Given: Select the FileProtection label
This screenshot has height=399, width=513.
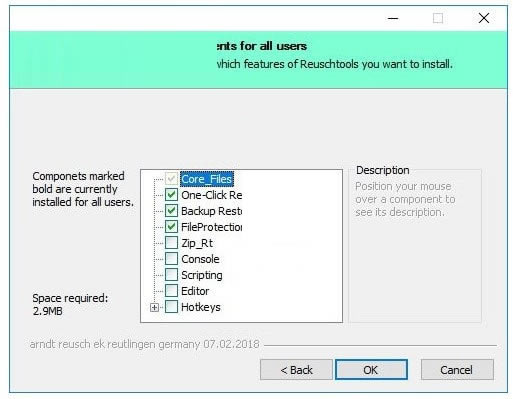Looking at the screenshot, I should 212,227.
